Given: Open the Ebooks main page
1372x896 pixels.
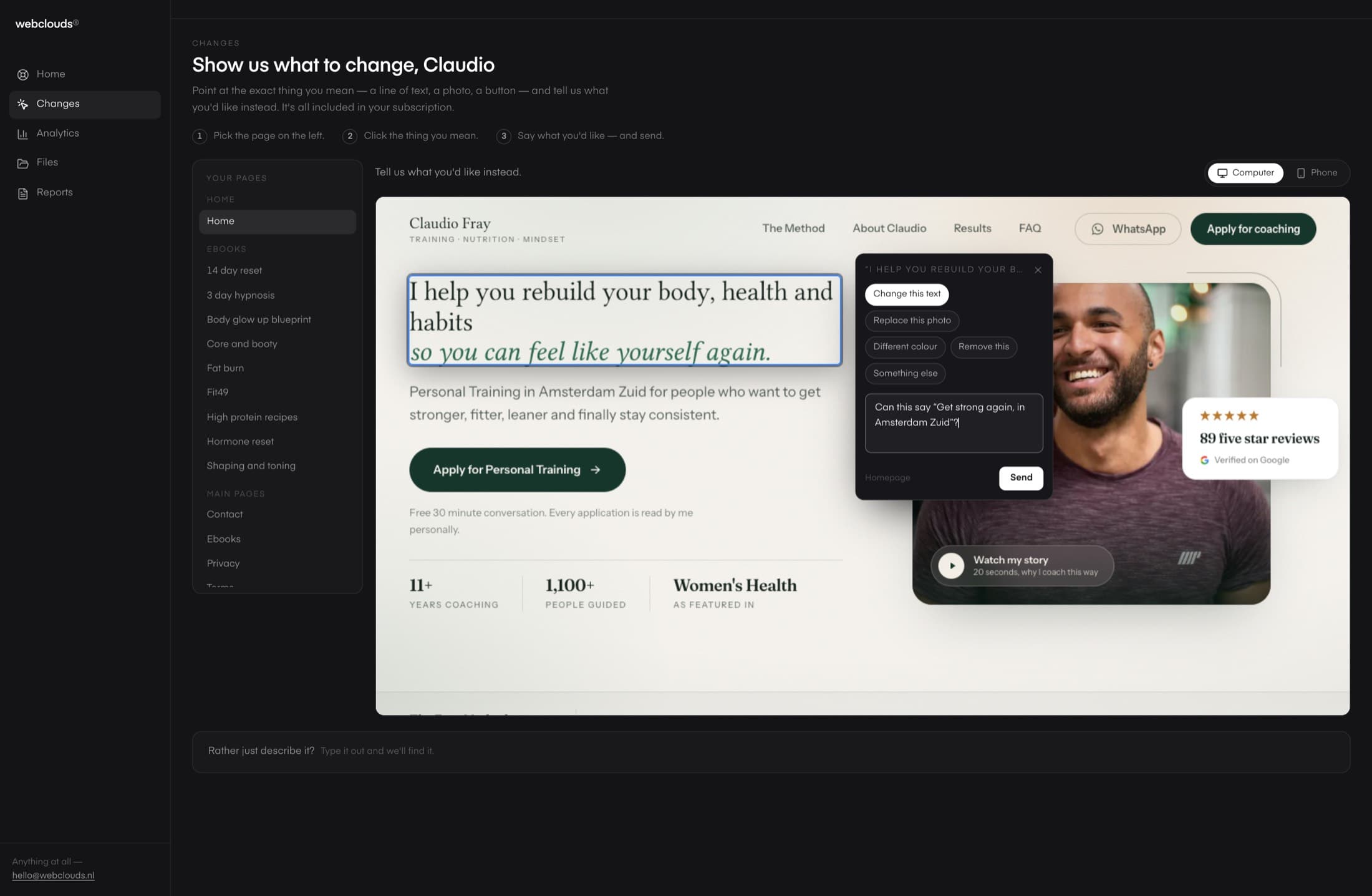Looking at the screenshot, I should (x=278, y=539).
